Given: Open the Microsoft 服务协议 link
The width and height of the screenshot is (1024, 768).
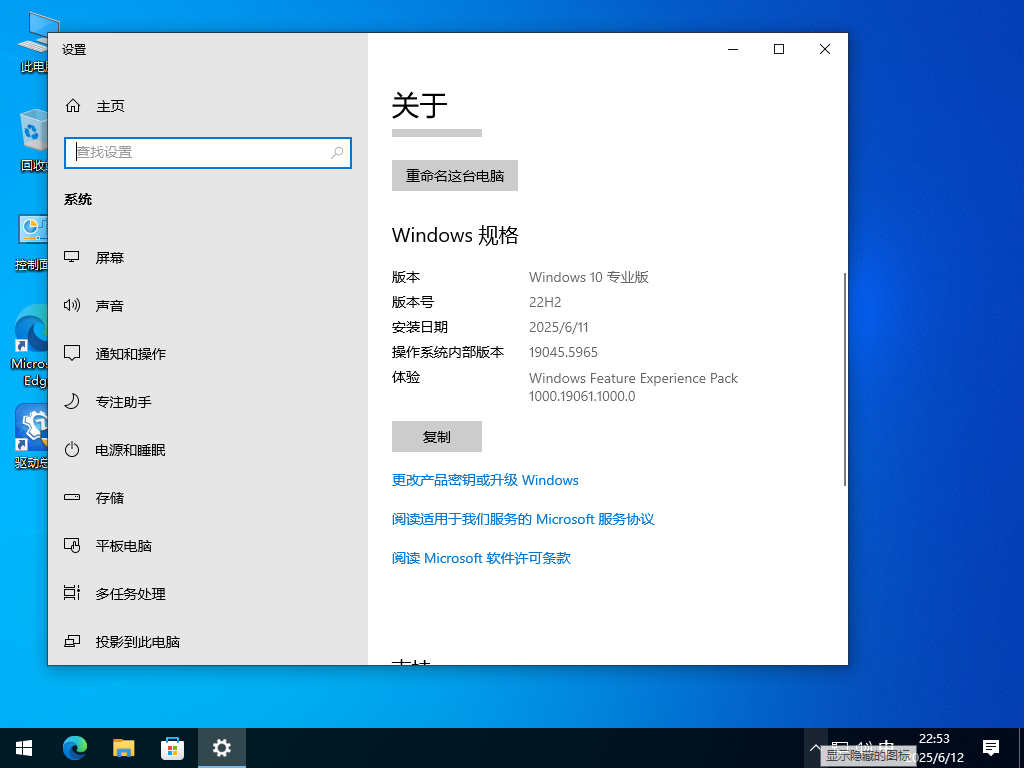Looking at the screenshot, I should (523, 519).
